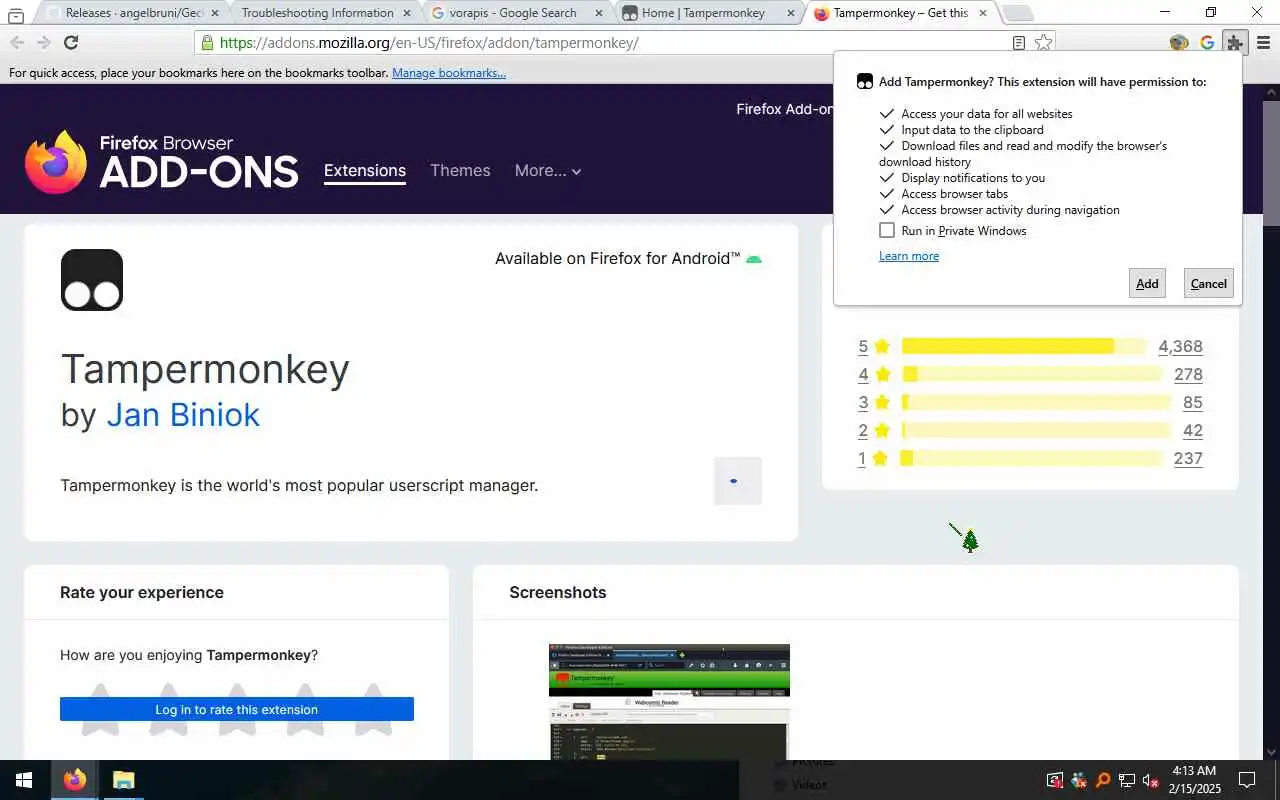This screenshot has width=1280, height=800.
Task: Click the green padlock site security icon
Action: point(207,43)
